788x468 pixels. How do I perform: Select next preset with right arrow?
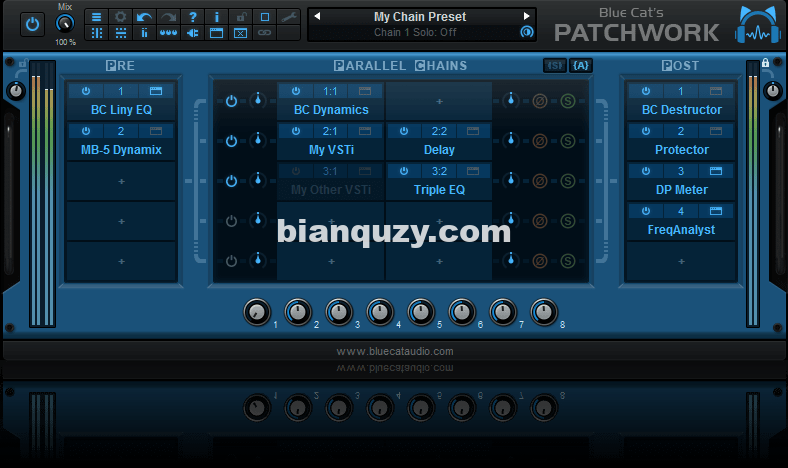(527, 16)
